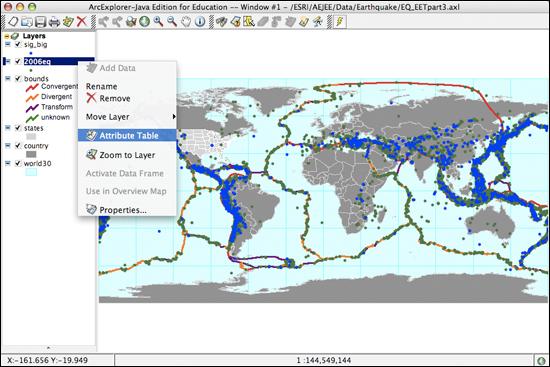Viewport: 550px width, 367px height.
Task: Click the Layers map icon in tree header
Action: pyautogui.click(x=15, y=36)
